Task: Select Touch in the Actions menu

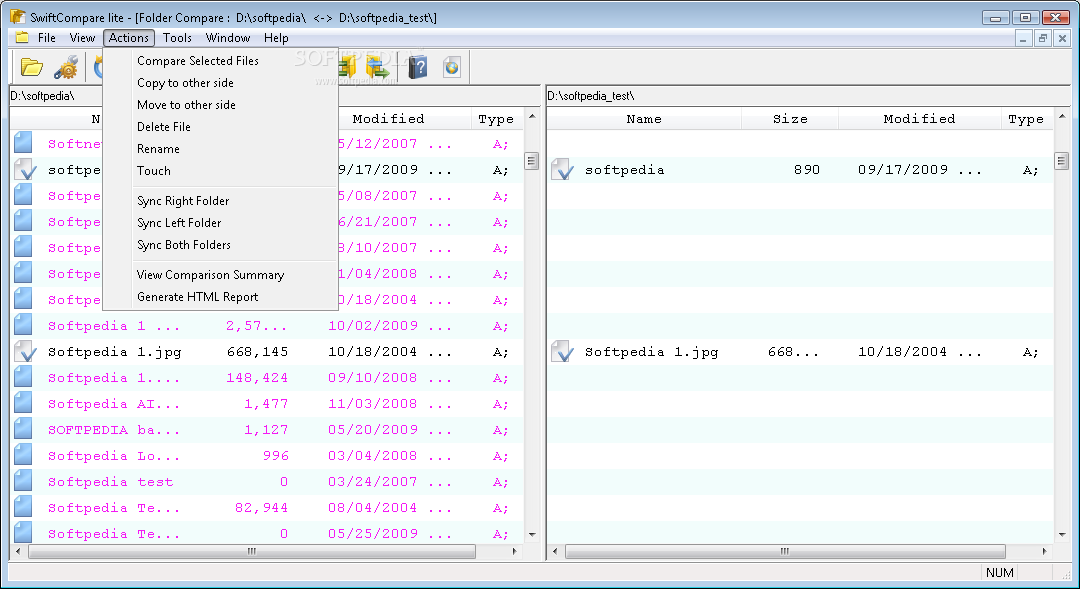Action: (x=220, y=171)
